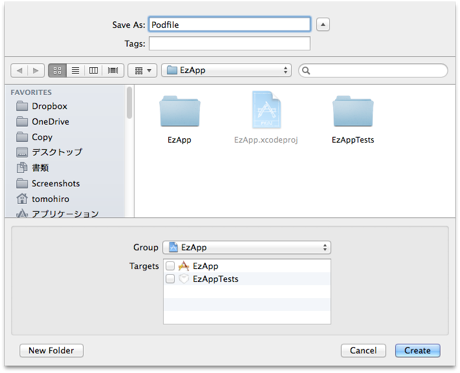This screenshot has width=460, height=373.
Task: Select the EzApp.xcodeproj file icon
Action: 266,110
